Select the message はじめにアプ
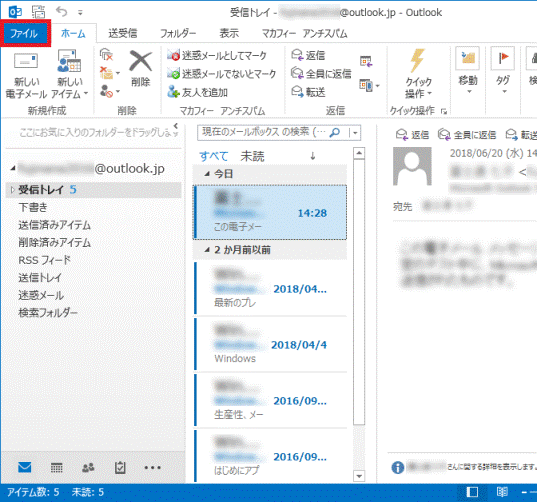 coord(271,455)
